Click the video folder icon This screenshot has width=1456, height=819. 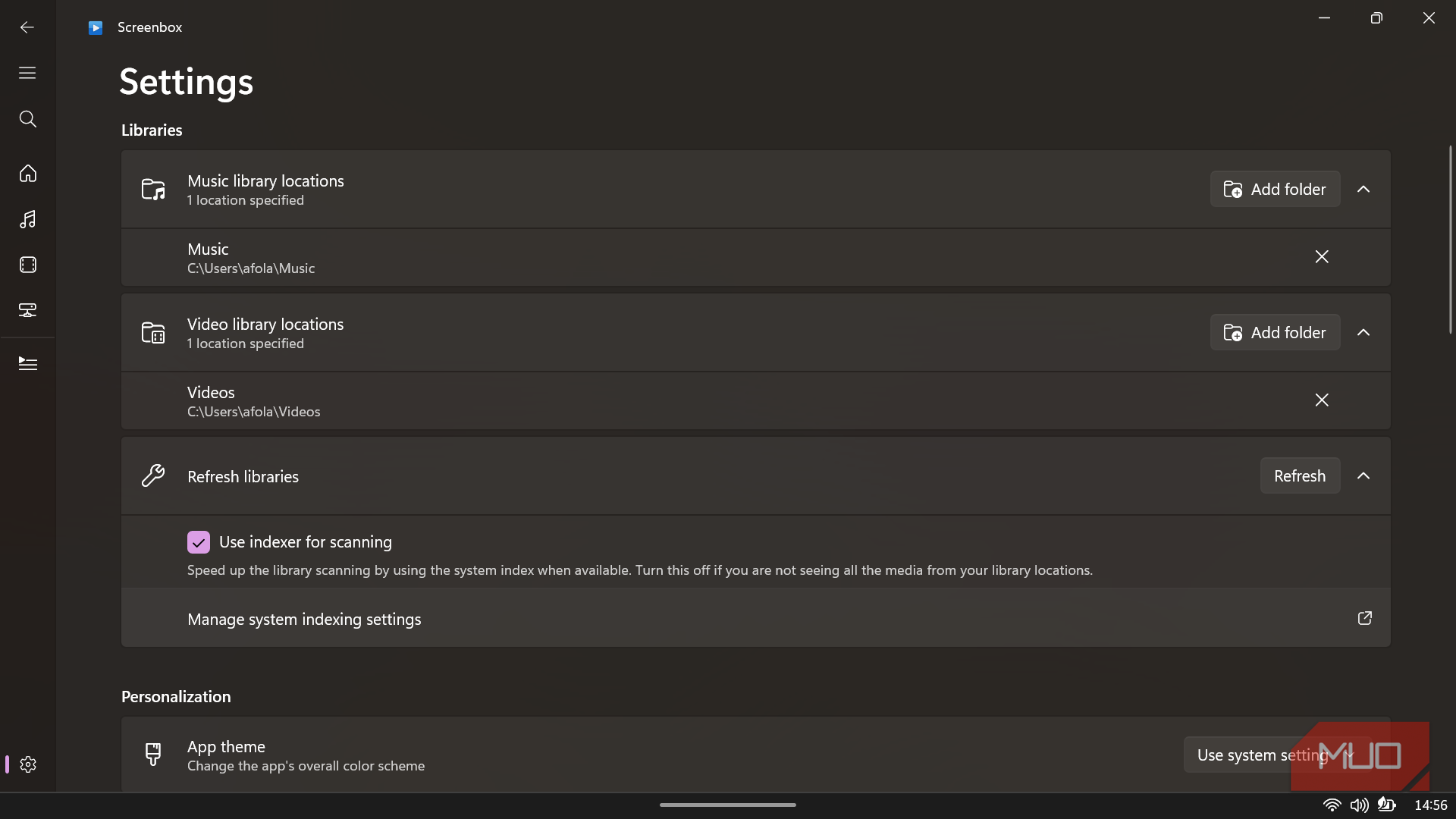(x=153, y=332)
